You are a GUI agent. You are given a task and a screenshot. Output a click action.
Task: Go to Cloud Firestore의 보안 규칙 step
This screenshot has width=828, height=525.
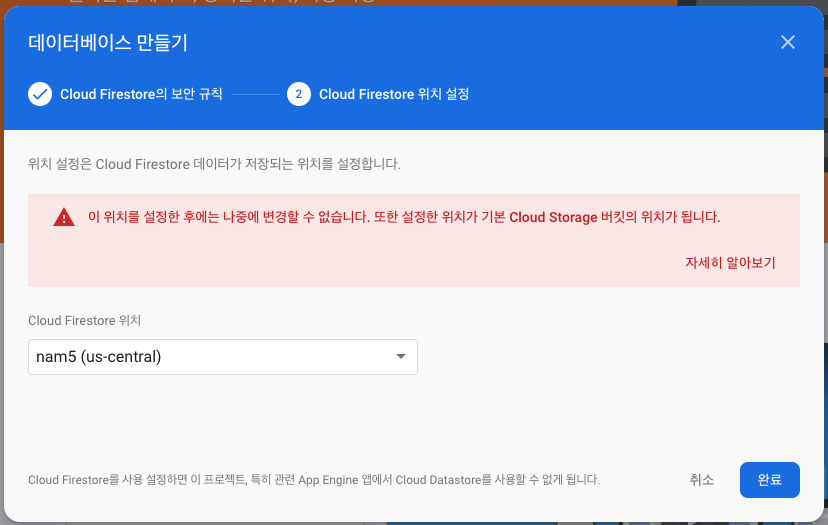141,94
